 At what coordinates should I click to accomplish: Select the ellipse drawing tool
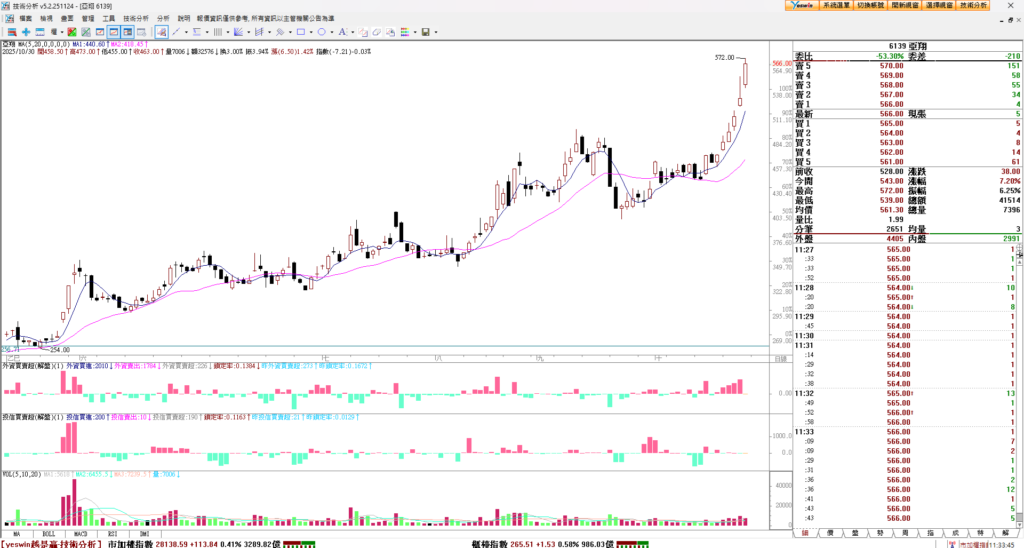(321, 32)
